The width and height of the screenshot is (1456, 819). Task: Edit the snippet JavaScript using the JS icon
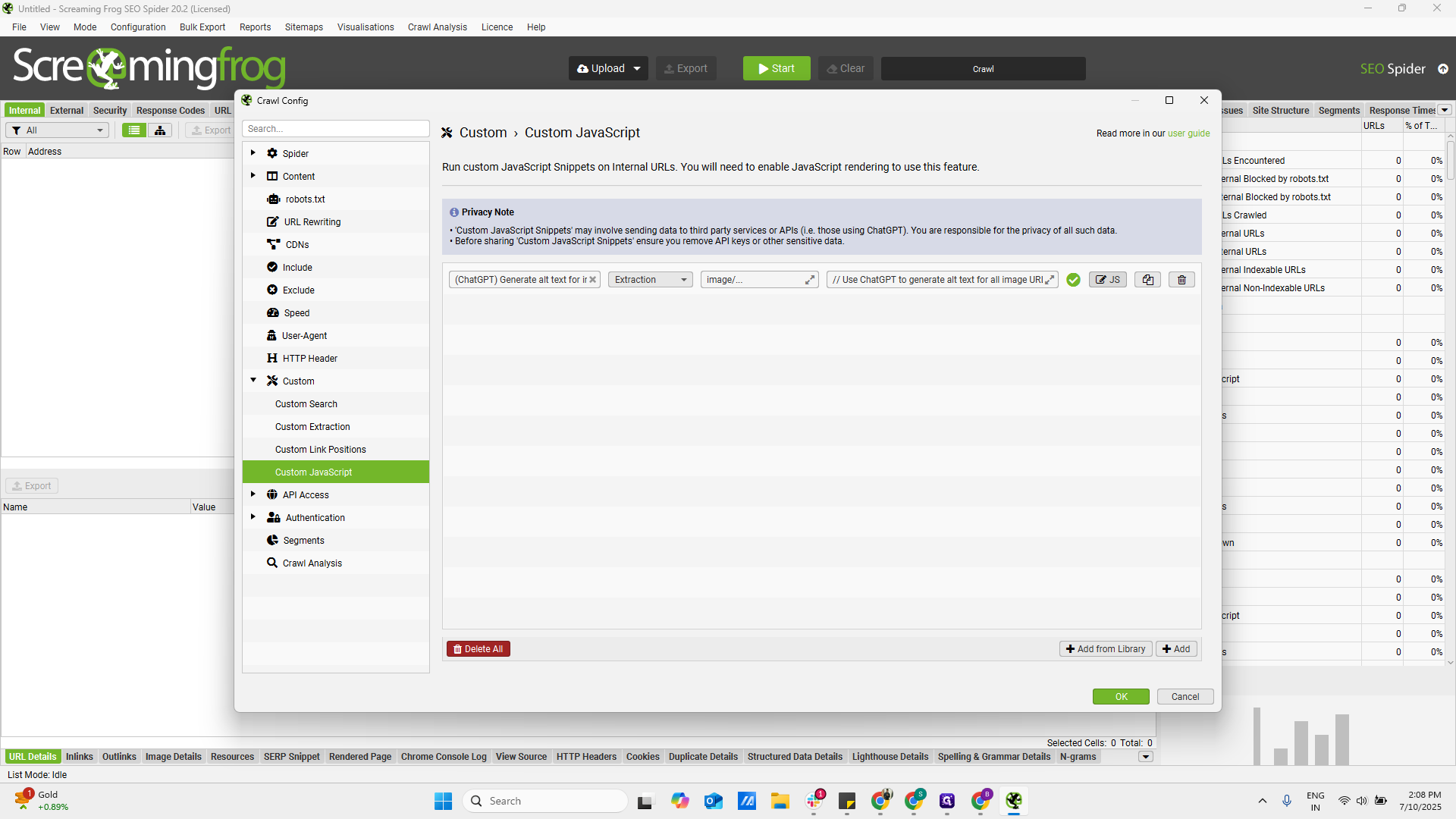1107,279
